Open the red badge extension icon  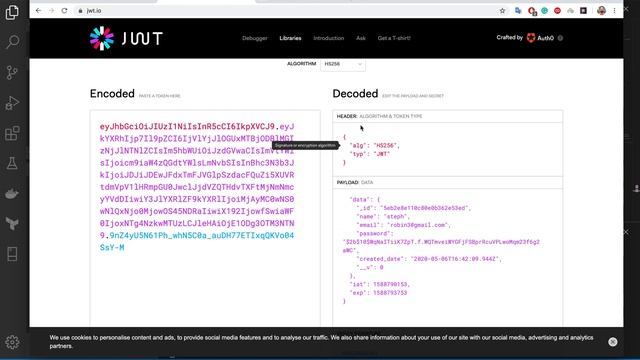[x=531, y=11]
